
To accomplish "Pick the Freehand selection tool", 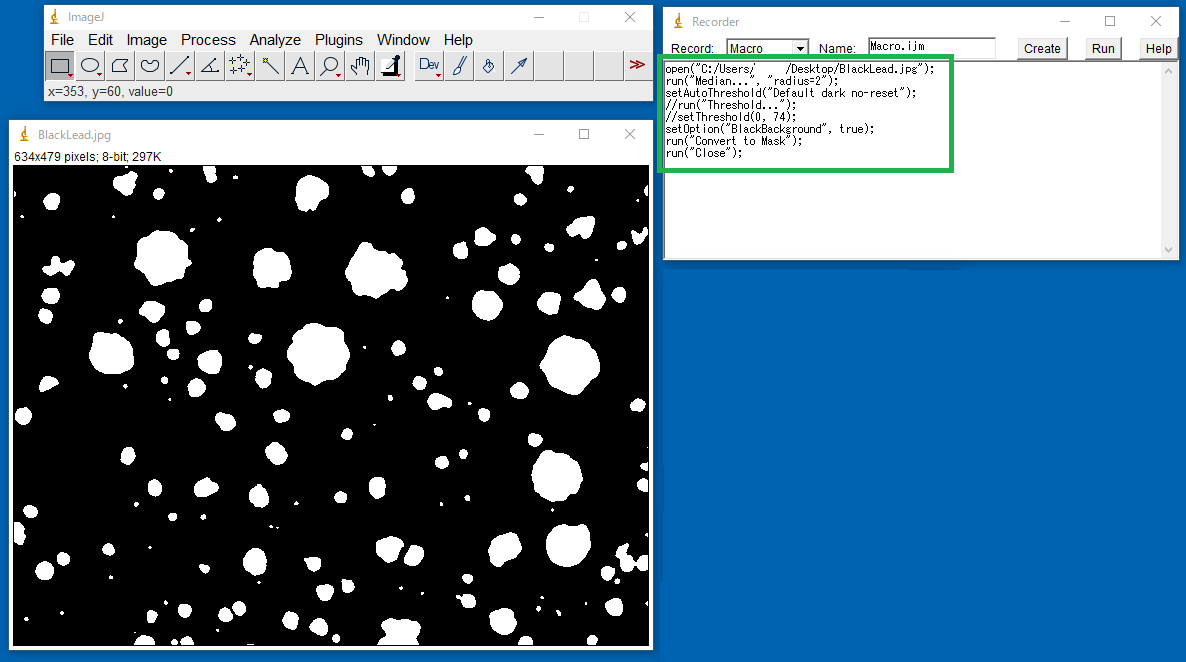I will [x=150, y=66].
